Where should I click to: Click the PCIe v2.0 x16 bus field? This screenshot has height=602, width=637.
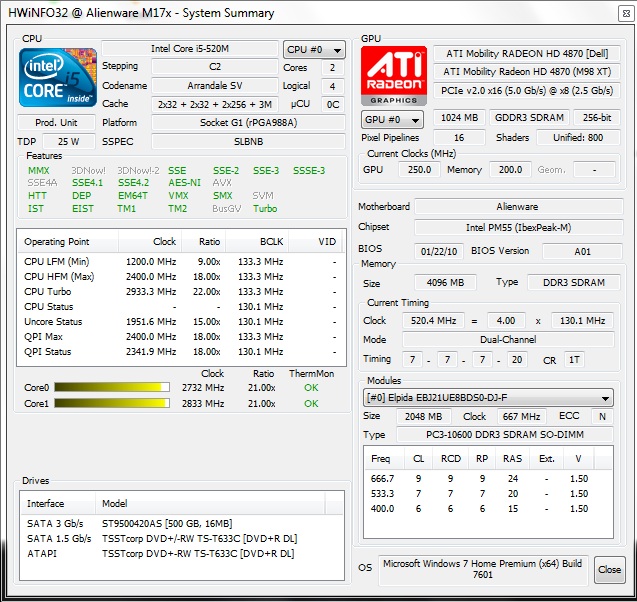[x=527, y=90]
